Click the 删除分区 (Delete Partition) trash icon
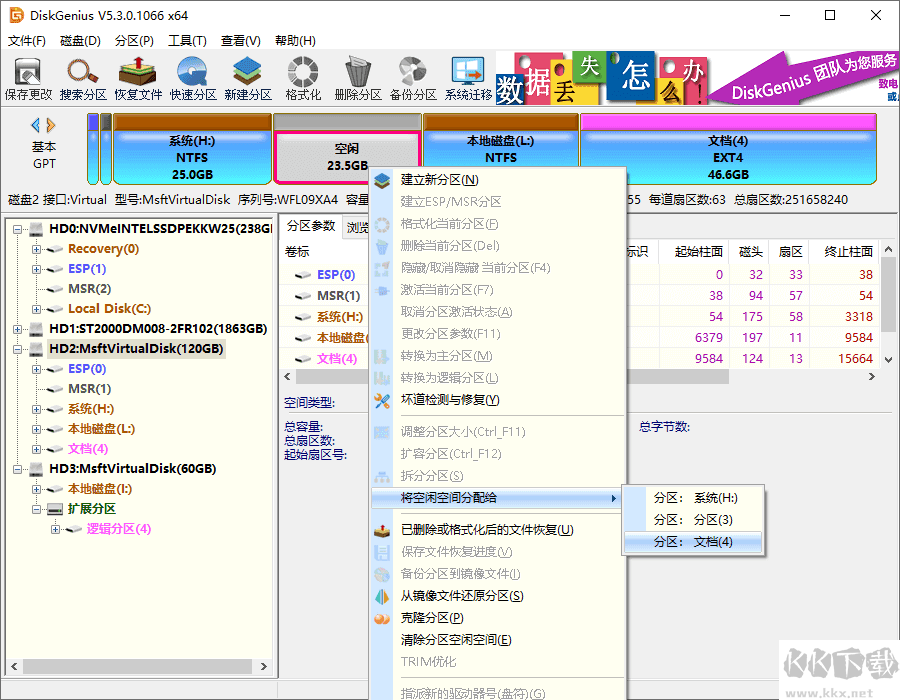The width and height of the screenshot is (900, 700). tap(358, 78)
